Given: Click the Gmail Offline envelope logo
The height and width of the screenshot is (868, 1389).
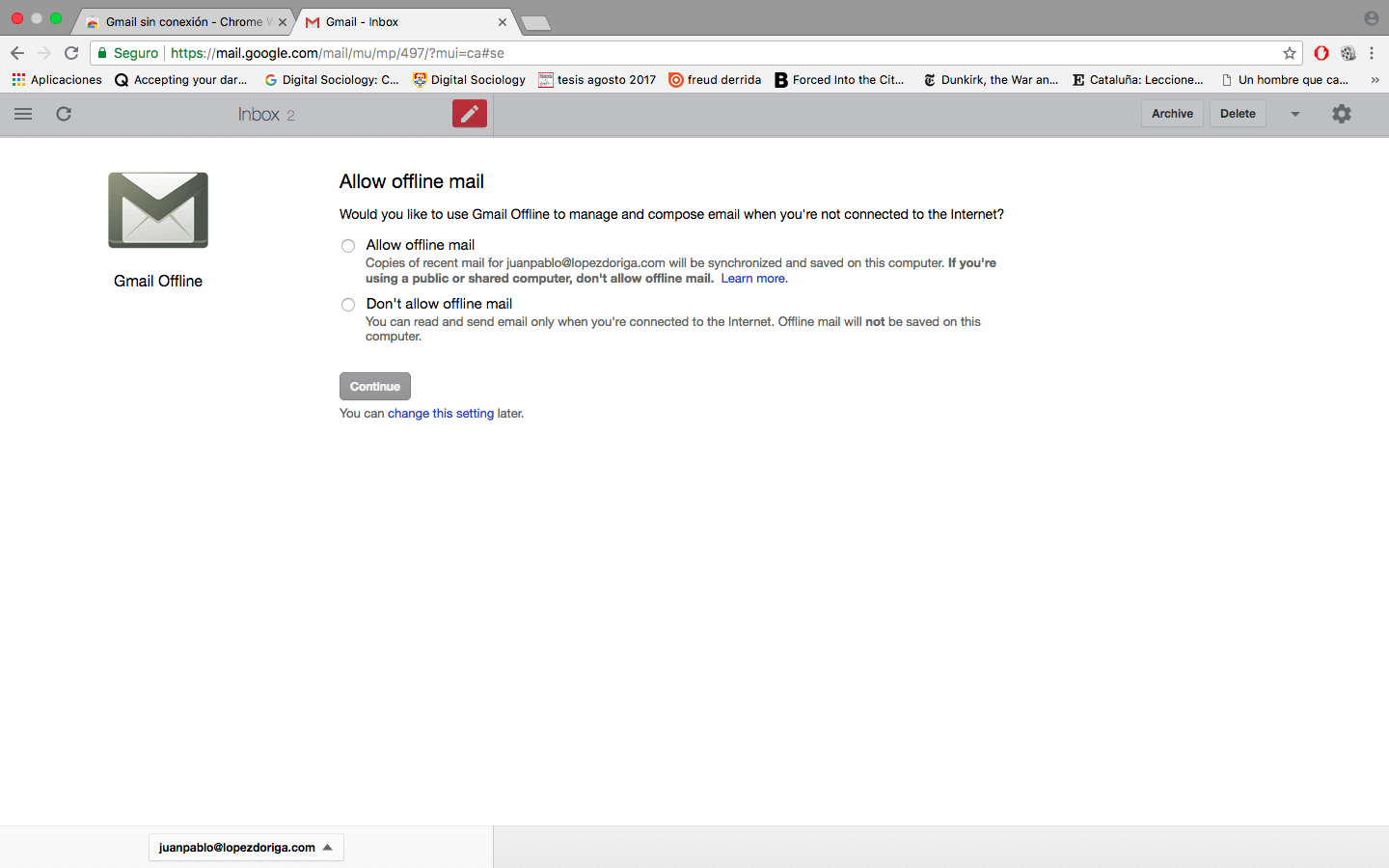Looking at the screenshot, I should 157,209.
